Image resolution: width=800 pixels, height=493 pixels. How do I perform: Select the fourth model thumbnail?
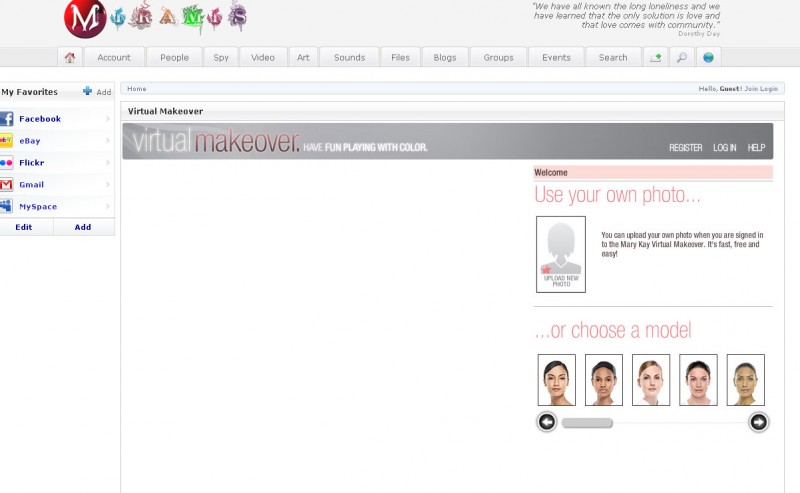pyautogui.click(x=698, y=380)
